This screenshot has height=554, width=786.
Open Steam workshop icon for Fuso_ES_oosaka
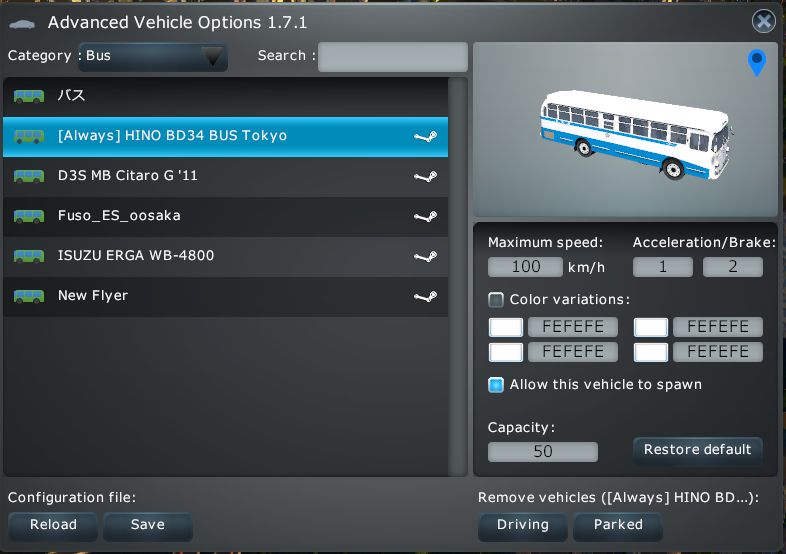425,217
